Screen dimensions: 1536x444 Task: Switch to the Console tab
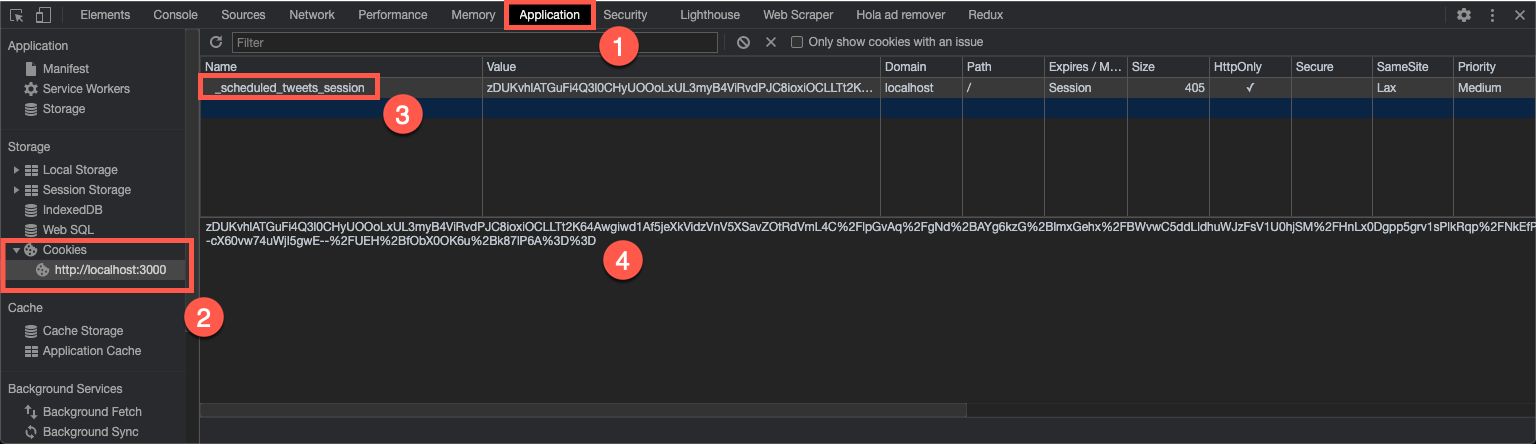coord(175,15)
